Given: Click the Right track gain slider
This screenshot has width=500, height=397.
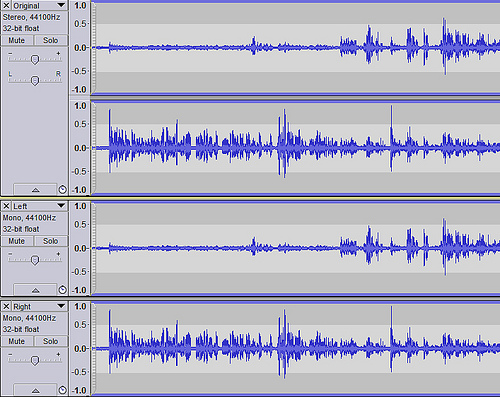Looking at the screenshot, I should click(35, 360).
